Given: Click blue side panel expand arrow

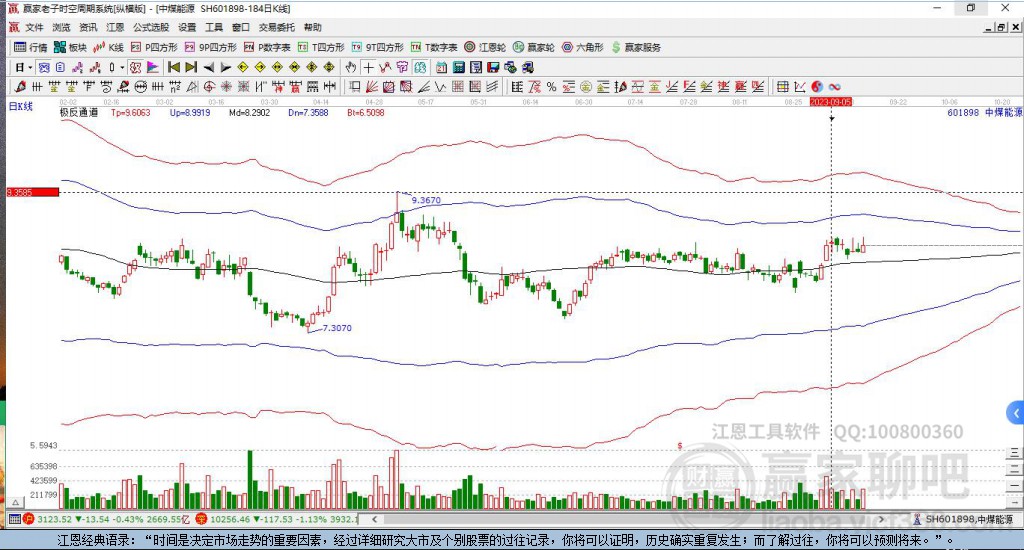Looking at the screenshot, I should point(1016,413).
